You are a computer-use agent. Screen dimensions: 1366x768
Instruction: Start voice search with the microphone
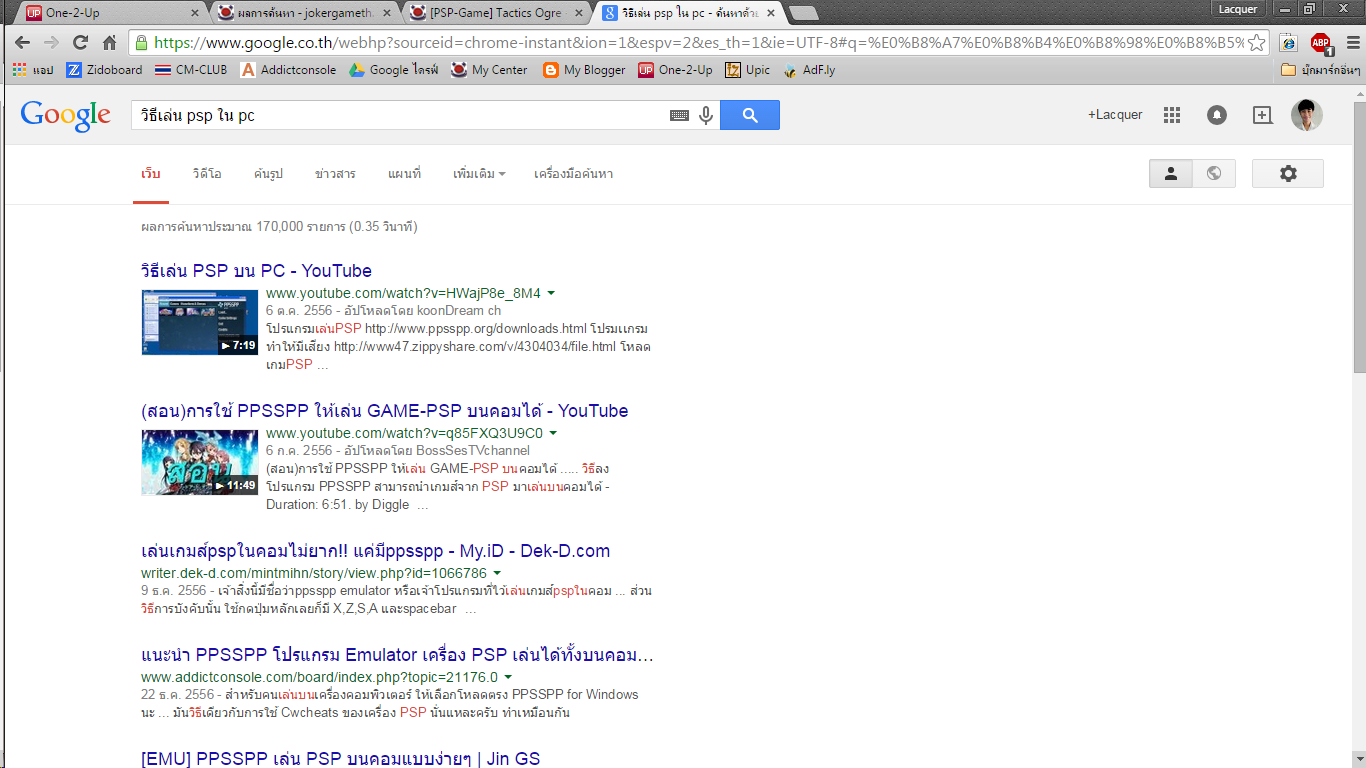point(706,115)
